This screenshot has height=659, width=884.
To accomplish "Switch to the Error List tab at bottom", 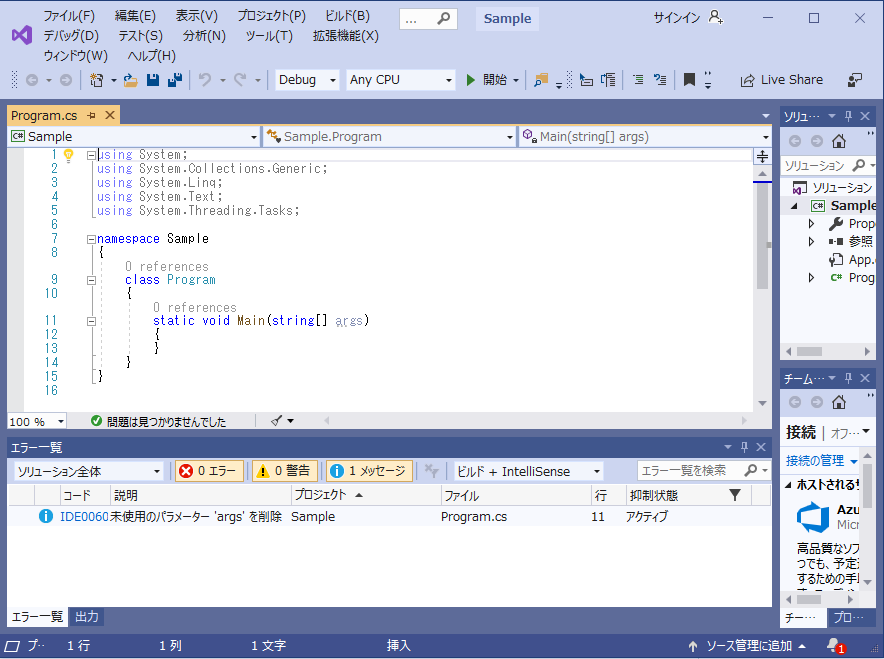I will [x=37, y=617].
